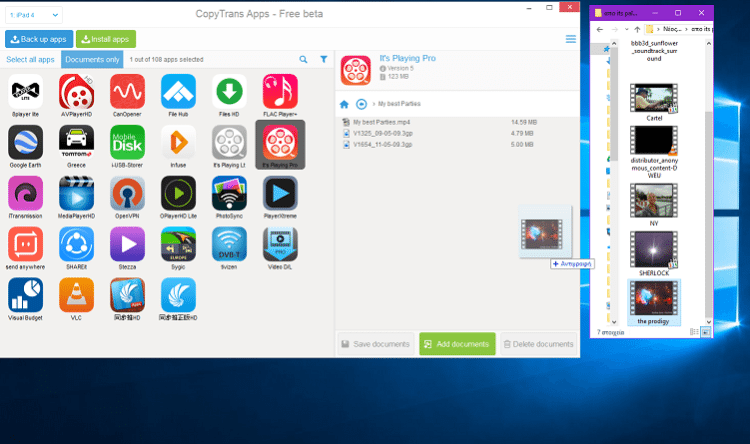Toggle the Documents only filter

(92, 59)
